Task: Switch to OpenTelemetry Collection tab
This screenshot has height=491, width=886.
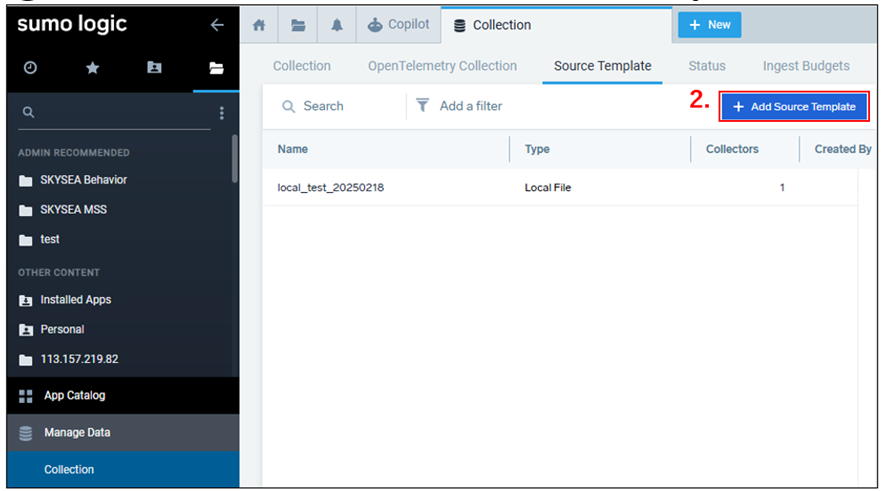Action: pyautogui.click(x=442, y=66)
